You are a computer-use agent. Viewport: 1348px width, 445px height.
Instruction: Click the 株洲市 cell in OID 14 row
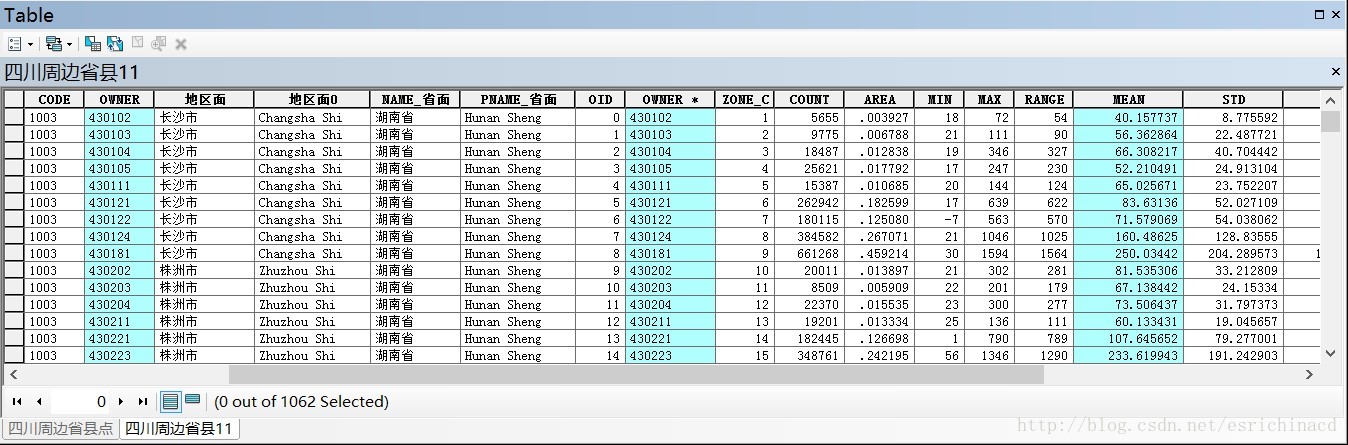pyautogui.click(x=204, y=355)
